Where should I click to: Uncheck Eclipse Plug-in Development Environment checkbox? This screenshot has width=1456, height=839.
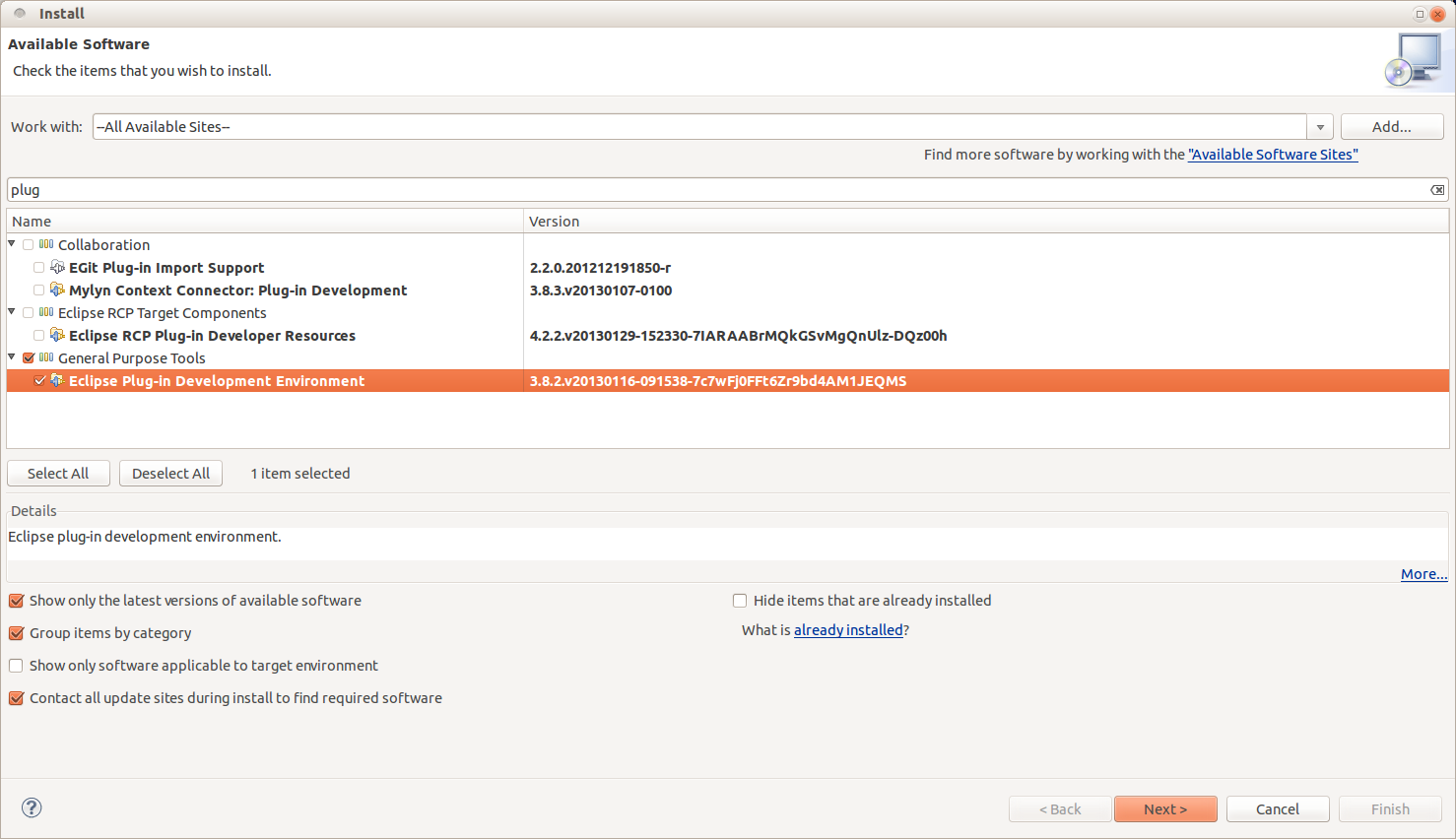(39, 381)
